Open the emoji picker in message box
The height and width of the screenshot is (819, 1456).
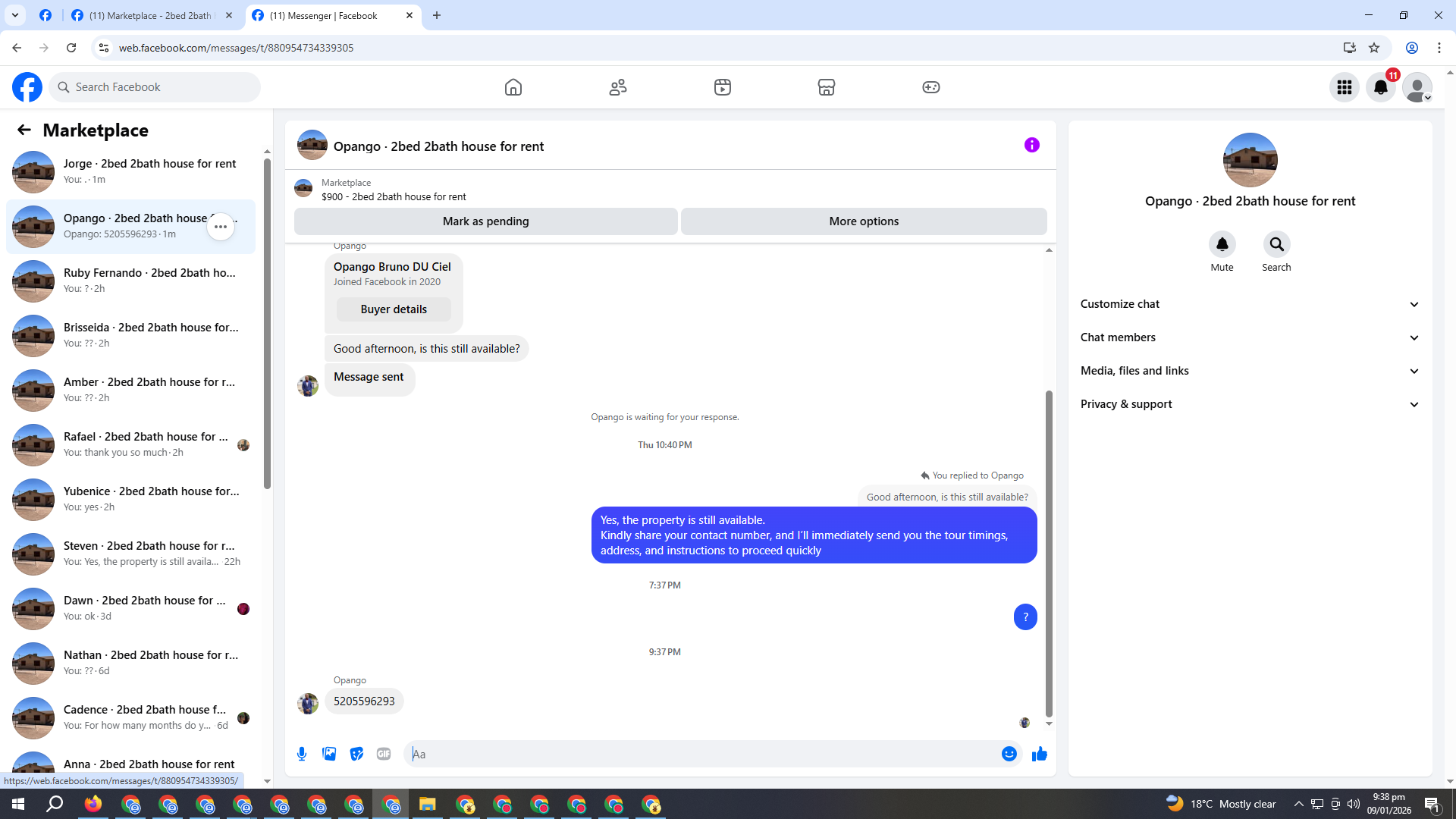pos(1009,754)
